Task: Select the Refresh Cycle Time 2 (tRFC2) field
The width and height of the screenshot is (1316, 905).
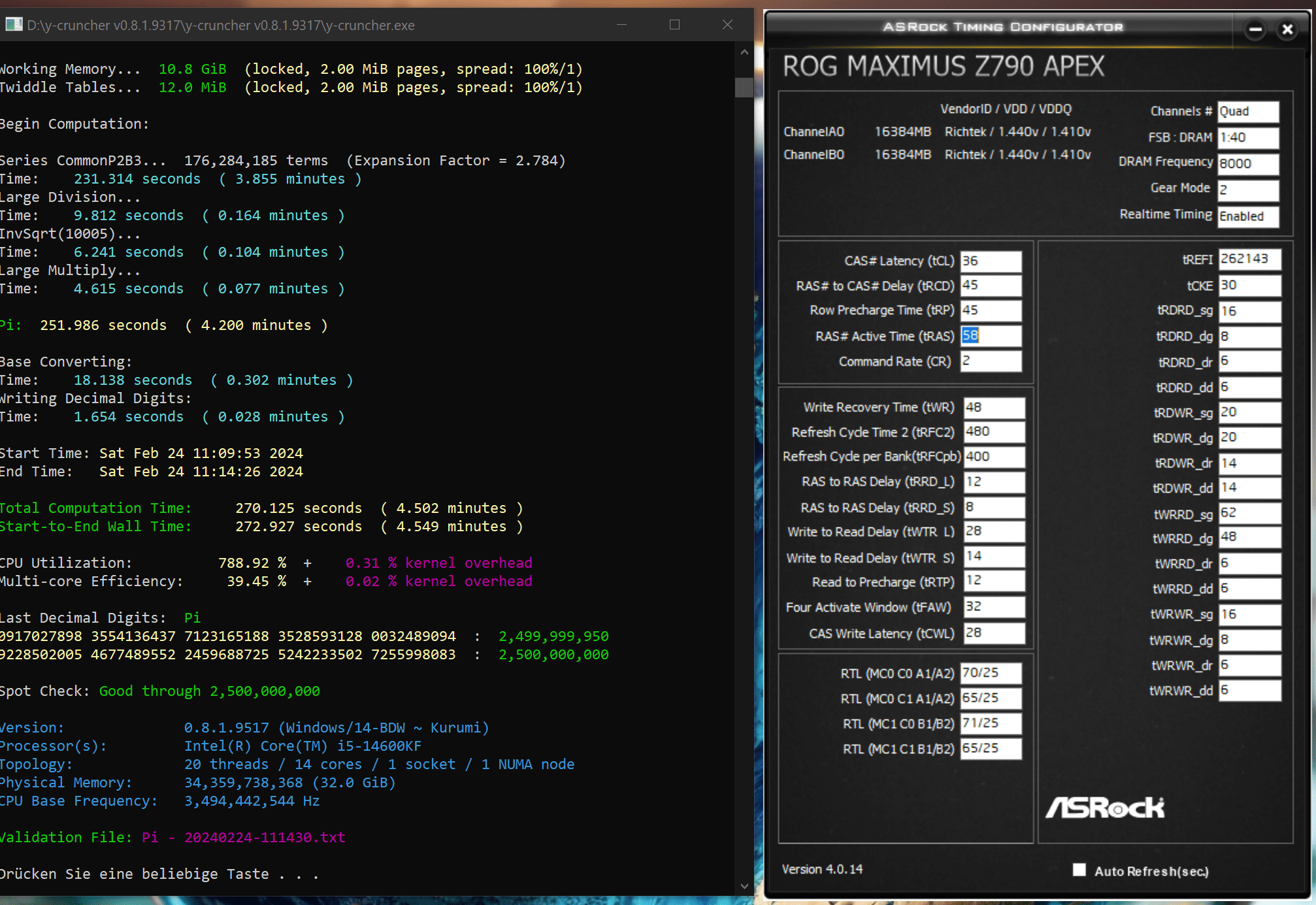Action: (994, 431)
